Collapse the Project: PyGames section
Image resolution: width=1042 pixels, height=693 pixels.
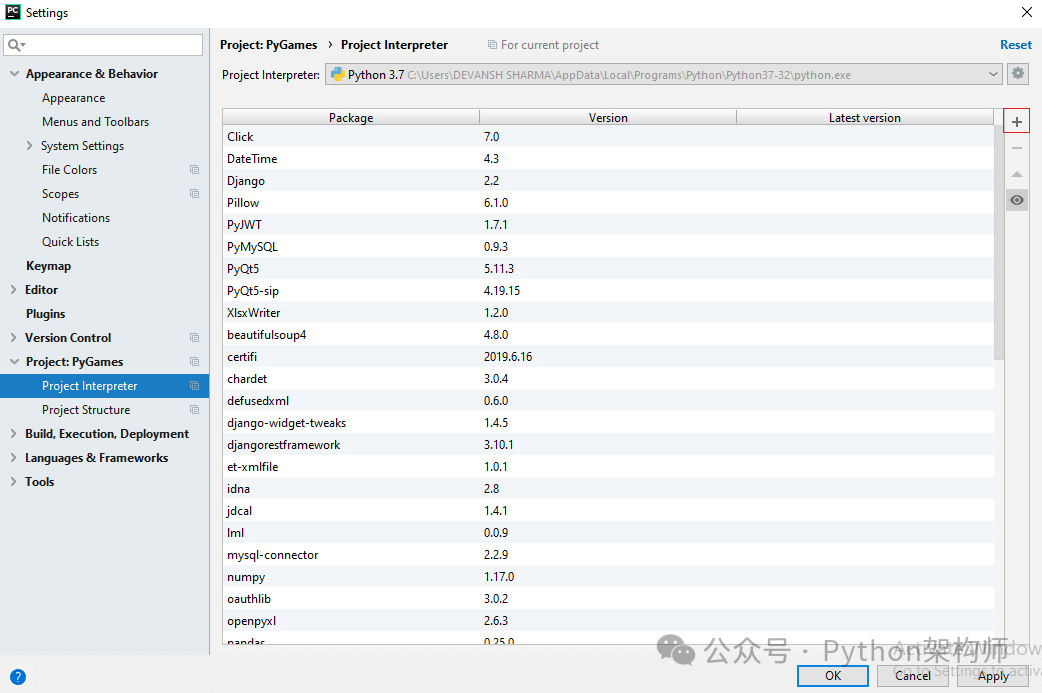coord(14,361)
